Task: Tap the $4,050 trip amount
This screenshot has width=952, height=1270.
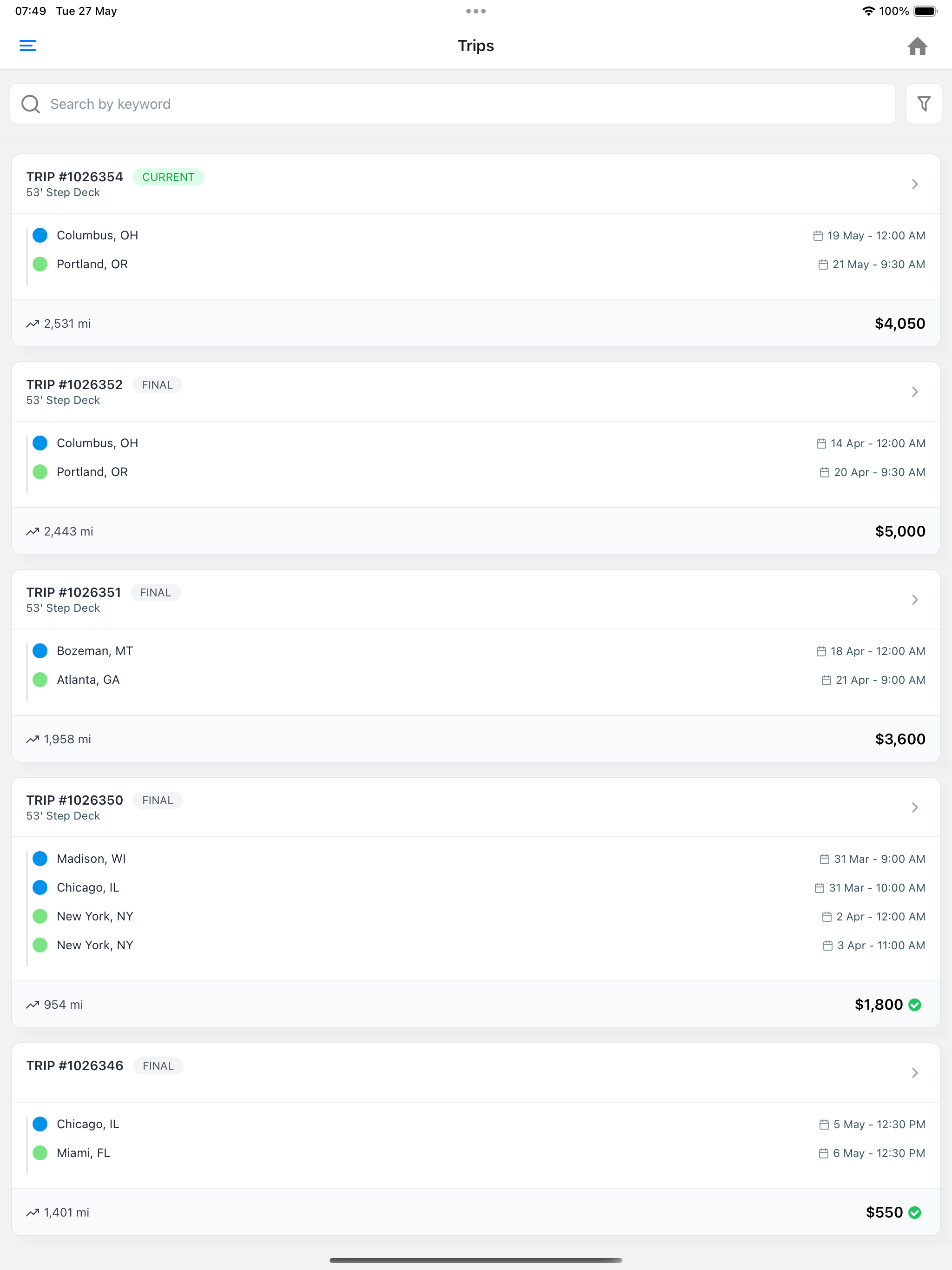Action: [x=900, y=323]
